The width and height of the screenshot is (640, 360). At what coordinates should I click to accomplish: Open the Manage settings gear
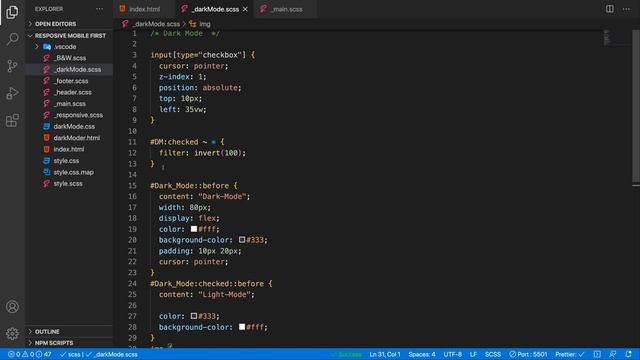(x=12, y=333)
